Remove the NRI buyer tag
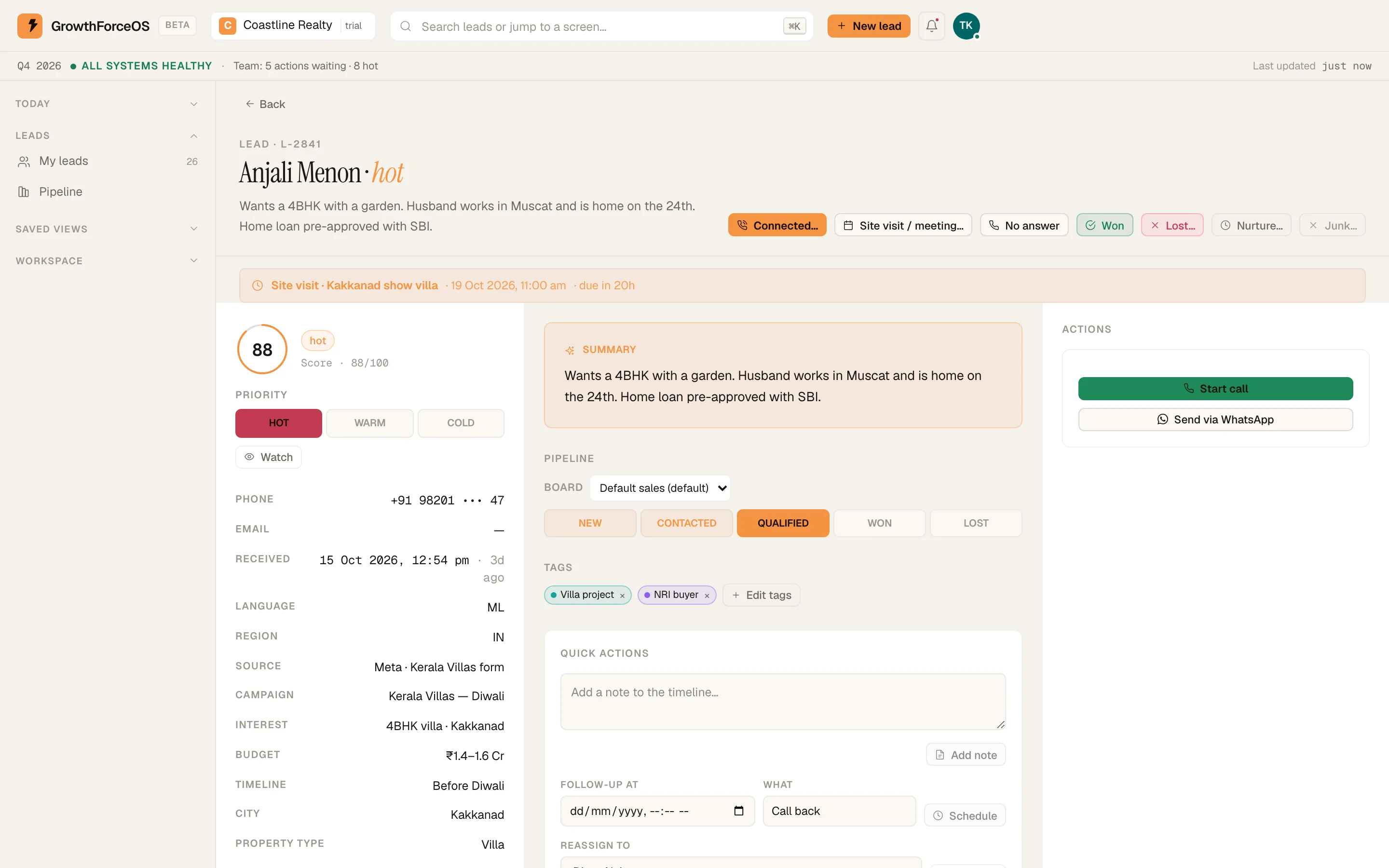 pos(707,596)
